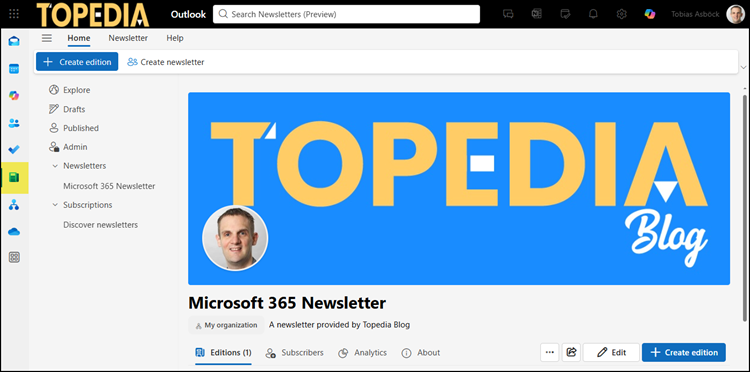
Task: Click the Tobias Asböck user name
Action: [695, 14]
